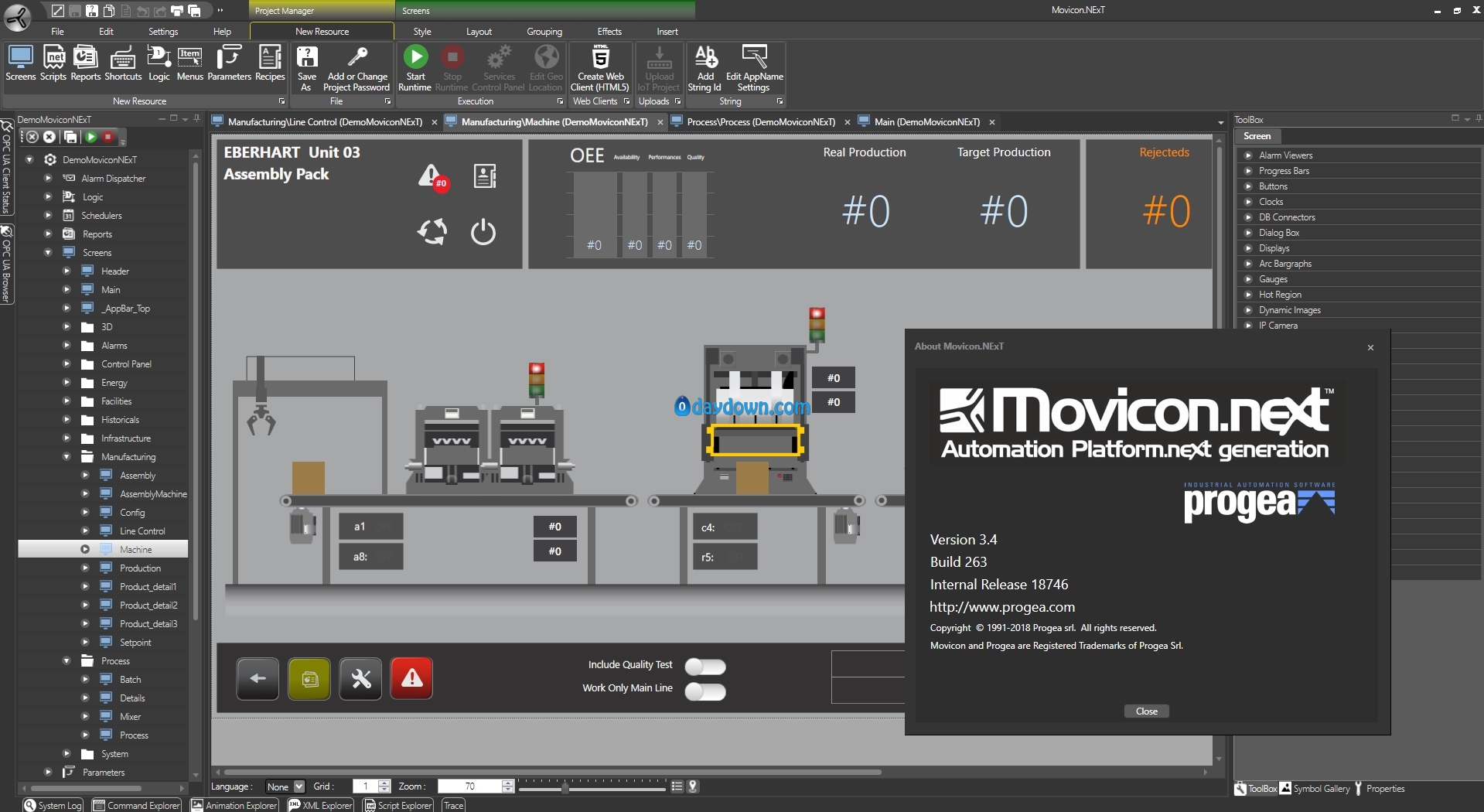Click the Recipes ribbon icon
The image size is (1484, 812).
pyautogui.click(x=270, y=63)
